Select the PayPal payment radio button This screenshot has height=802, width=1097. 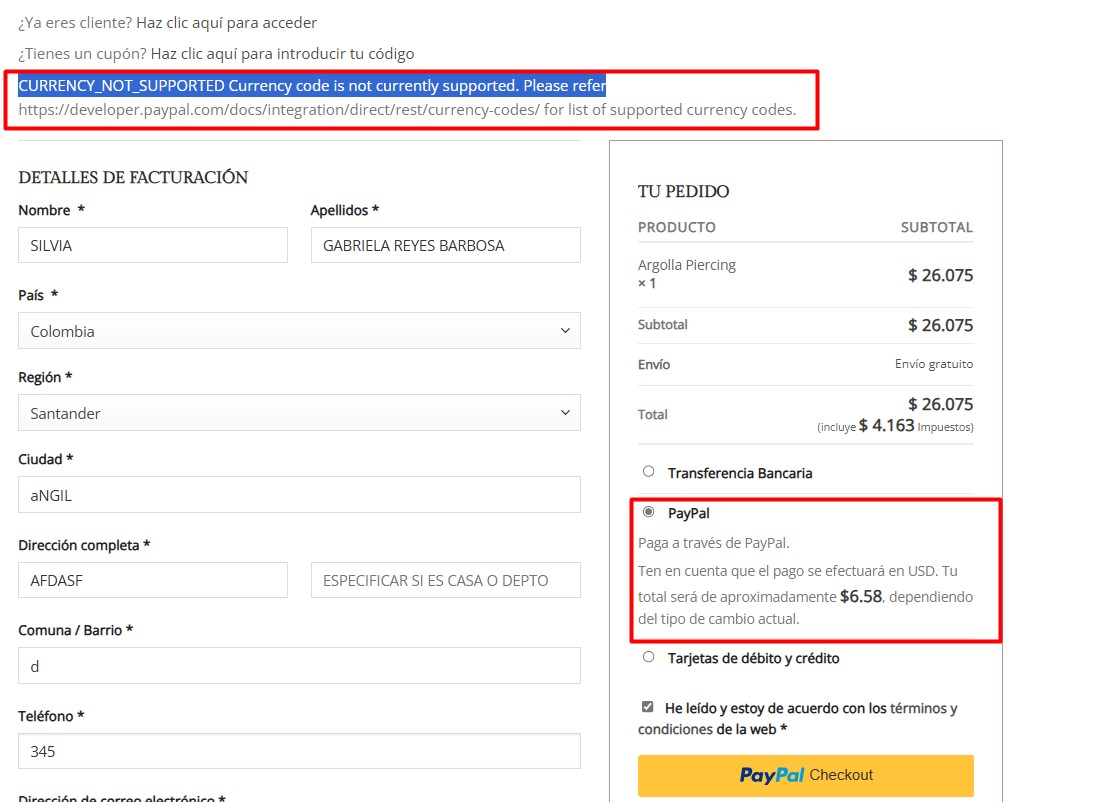point(649,512)
